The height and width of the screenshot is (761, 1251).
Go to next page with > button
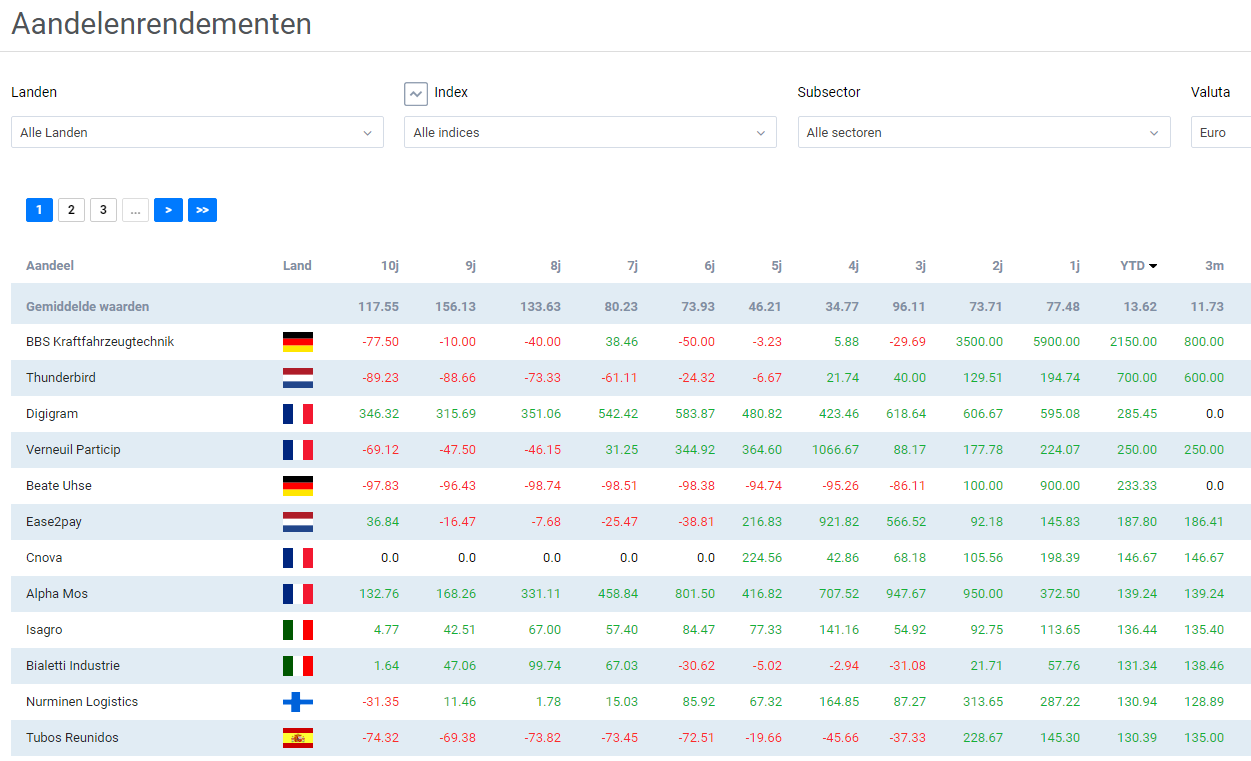tap(168, 210)
